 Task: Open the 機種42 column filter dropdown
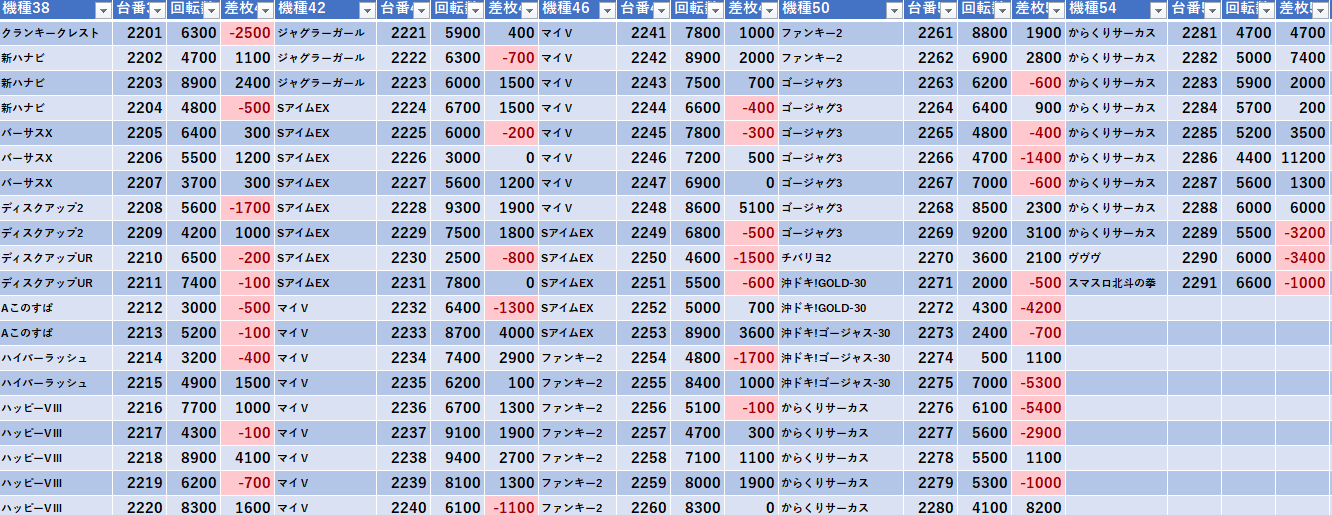(x=367, y=10)
